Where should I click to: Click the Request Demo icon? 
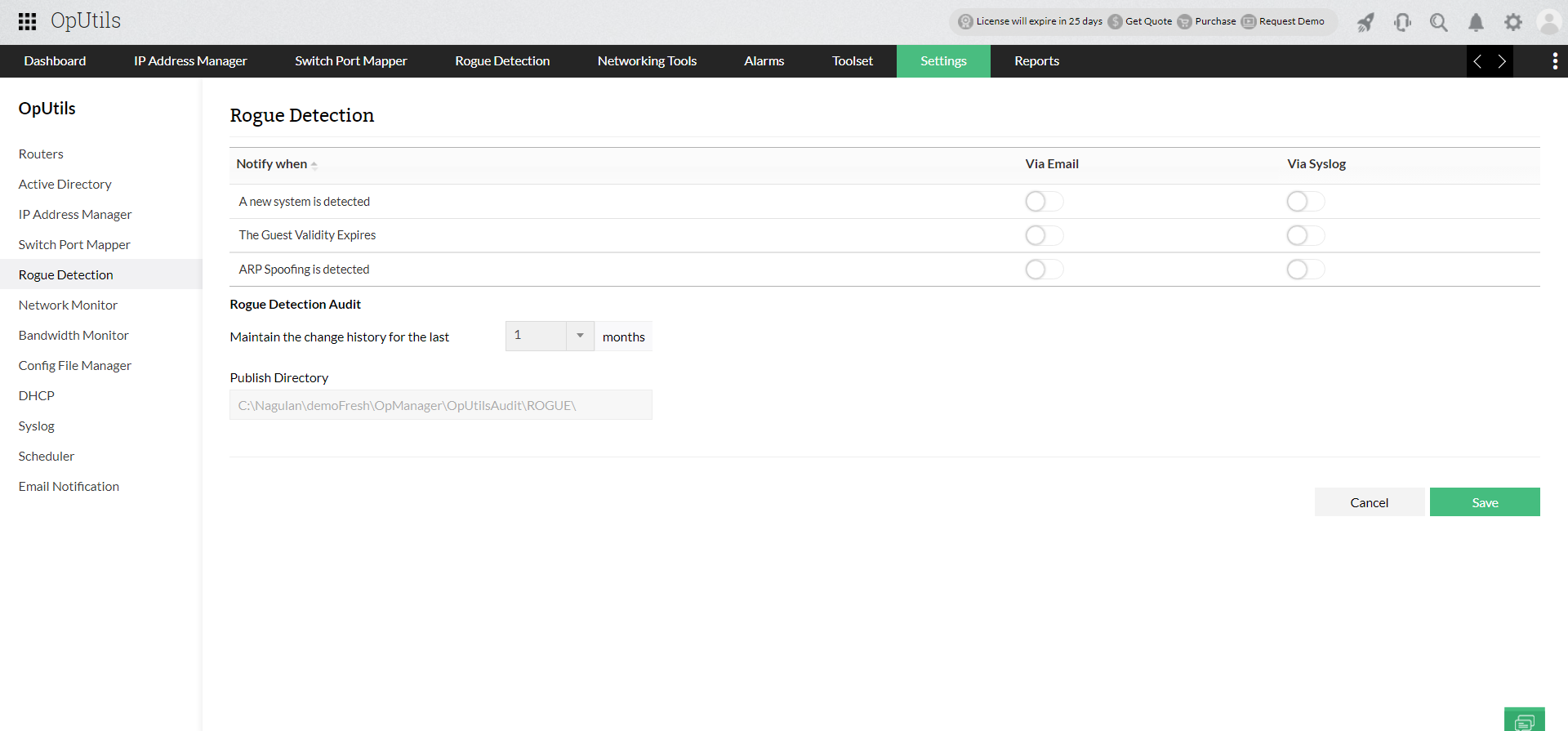pyautogui.click(x=1249, y=22)
